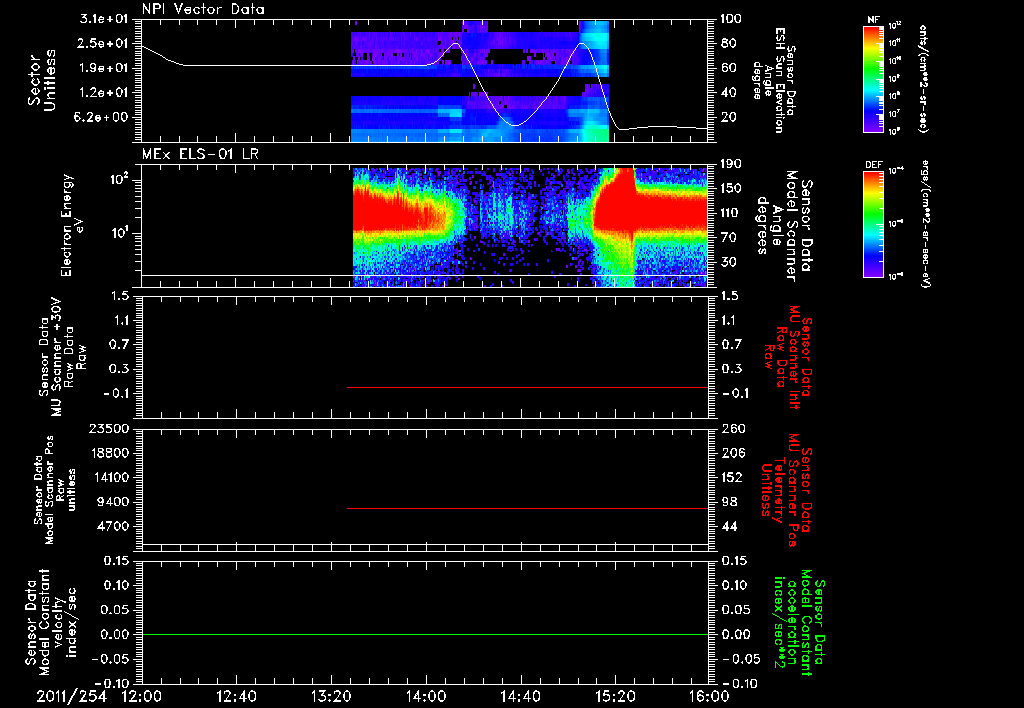Click the 23500 scanner position tick label

pos(108,428)
